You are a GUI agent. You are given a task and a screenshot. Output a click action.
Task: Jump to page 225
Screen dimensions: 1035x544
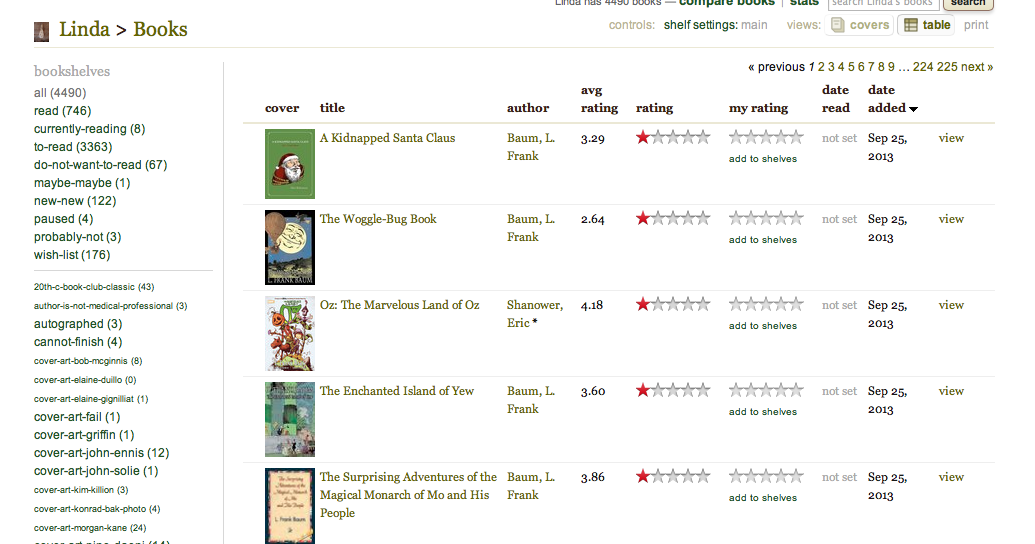947,67
